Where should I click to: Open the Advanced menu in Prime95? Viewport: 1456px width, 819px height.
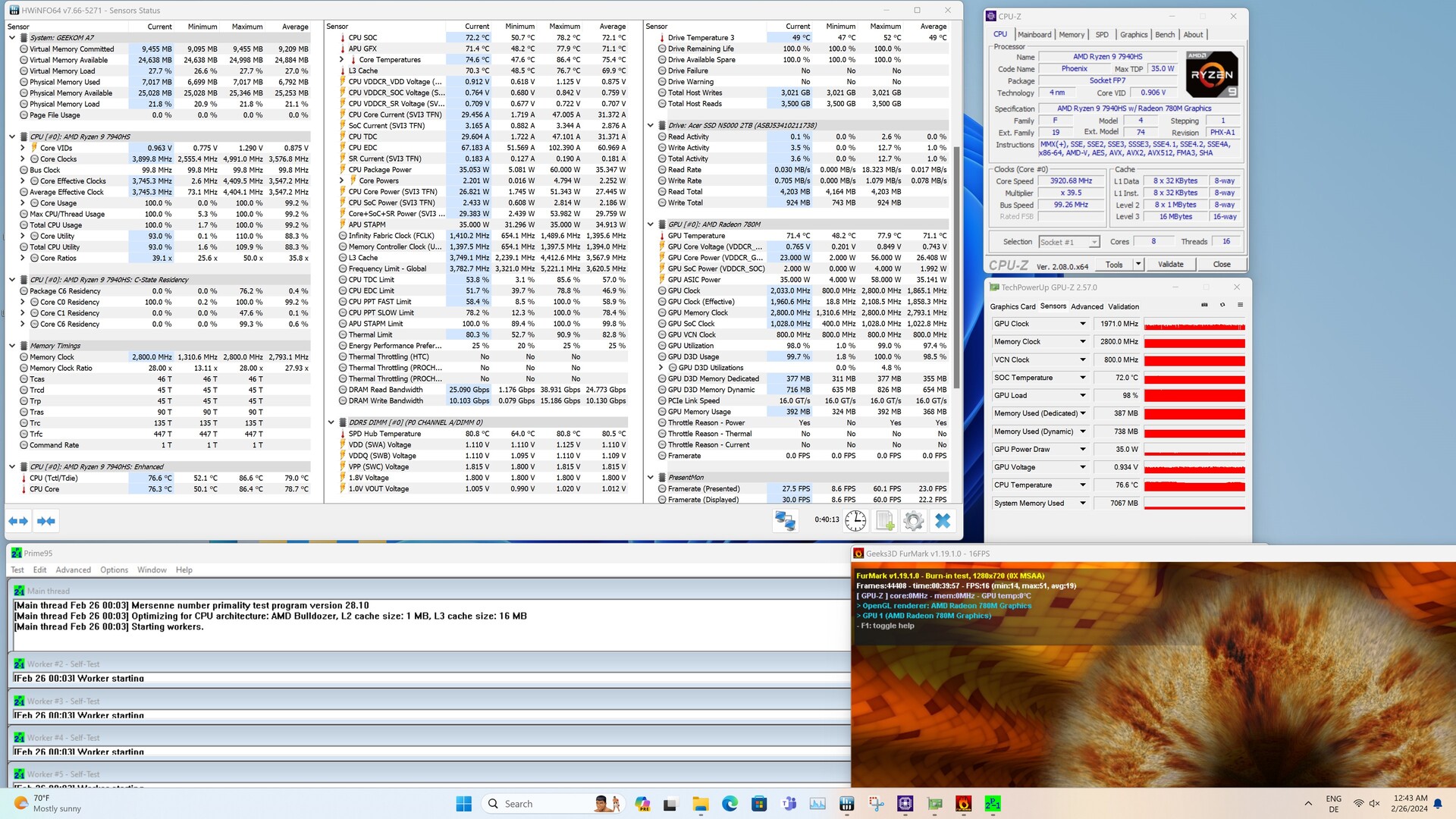pos(73,570)
